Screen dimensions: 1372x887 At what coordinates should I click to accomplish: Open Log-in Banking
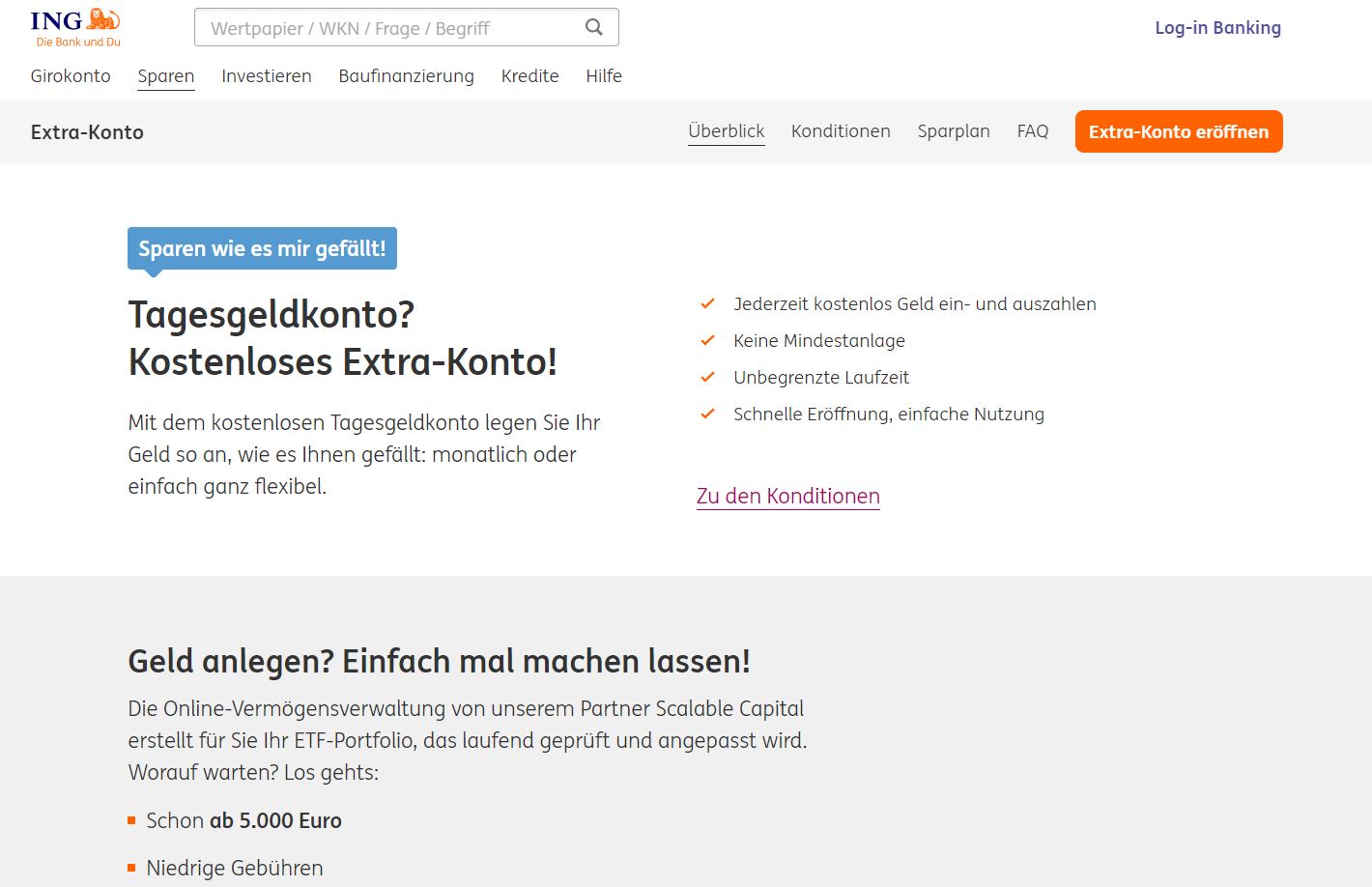pos(1217,28)
